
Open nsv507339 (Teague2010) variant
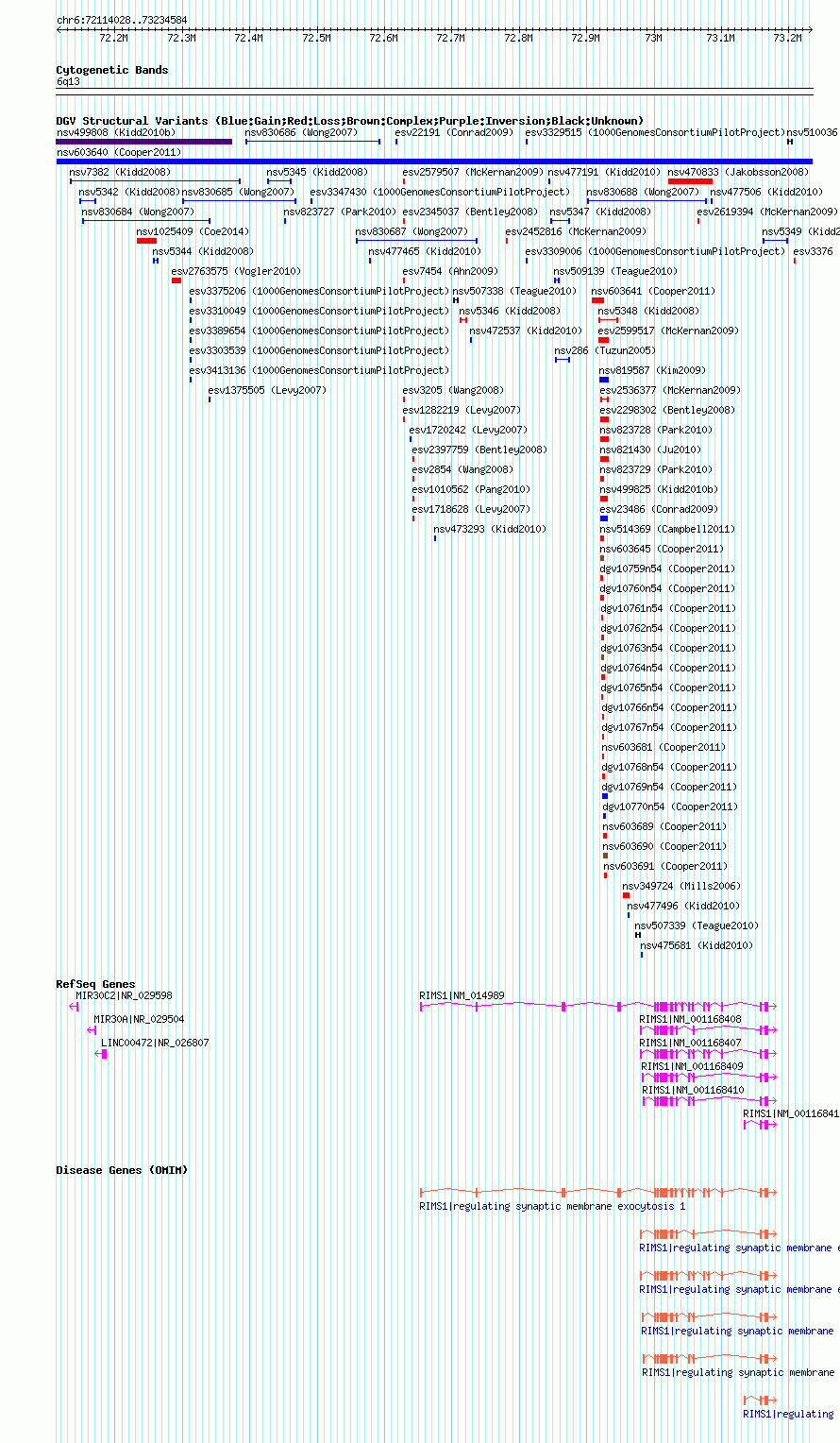pos(697,925)
